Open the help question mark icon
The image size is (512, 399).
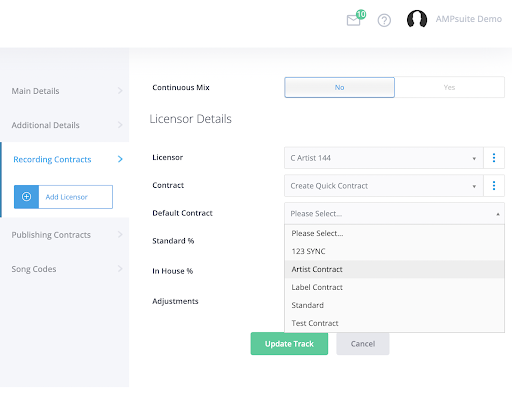tap(384, 20)
